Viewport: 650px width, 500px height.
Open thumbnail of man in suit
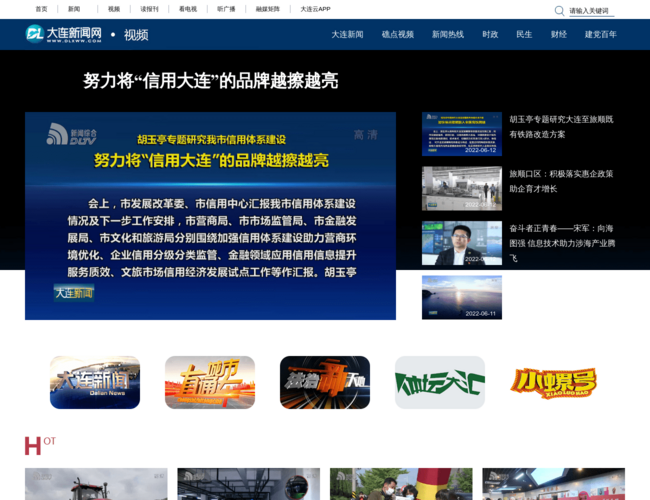pos(462,243)
